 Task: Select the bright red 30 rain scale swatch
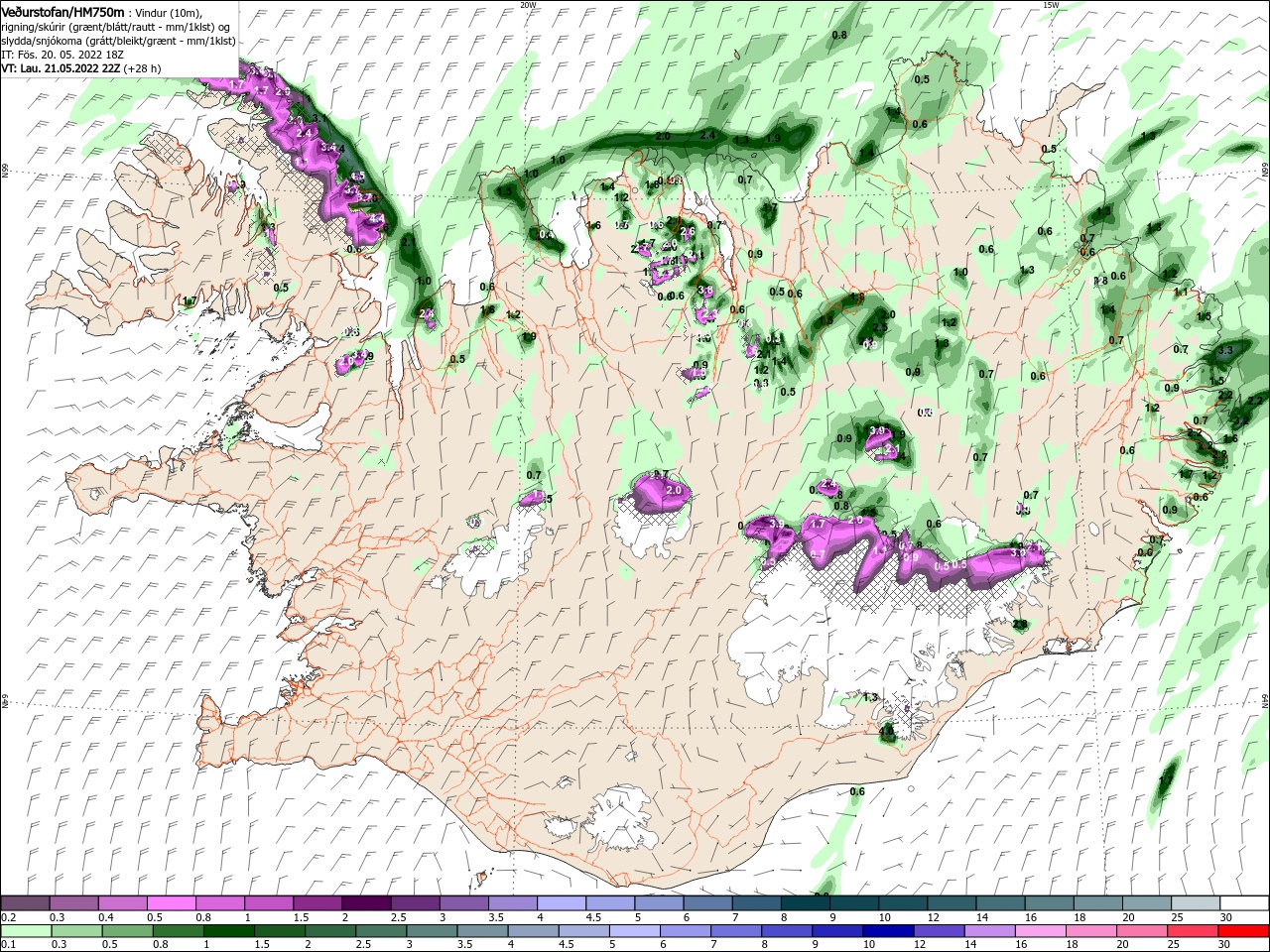click(1243, 931)
